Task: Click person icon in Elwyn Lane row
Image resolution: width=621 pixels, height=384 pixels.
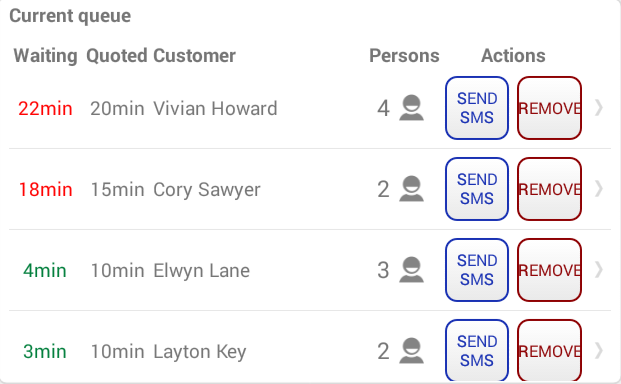Action: click(x=411, y=270)
